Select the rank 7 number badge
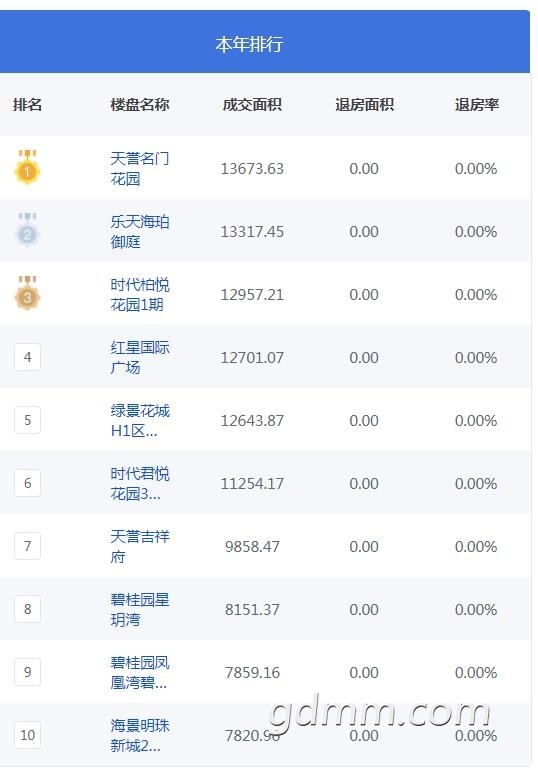 27,546
